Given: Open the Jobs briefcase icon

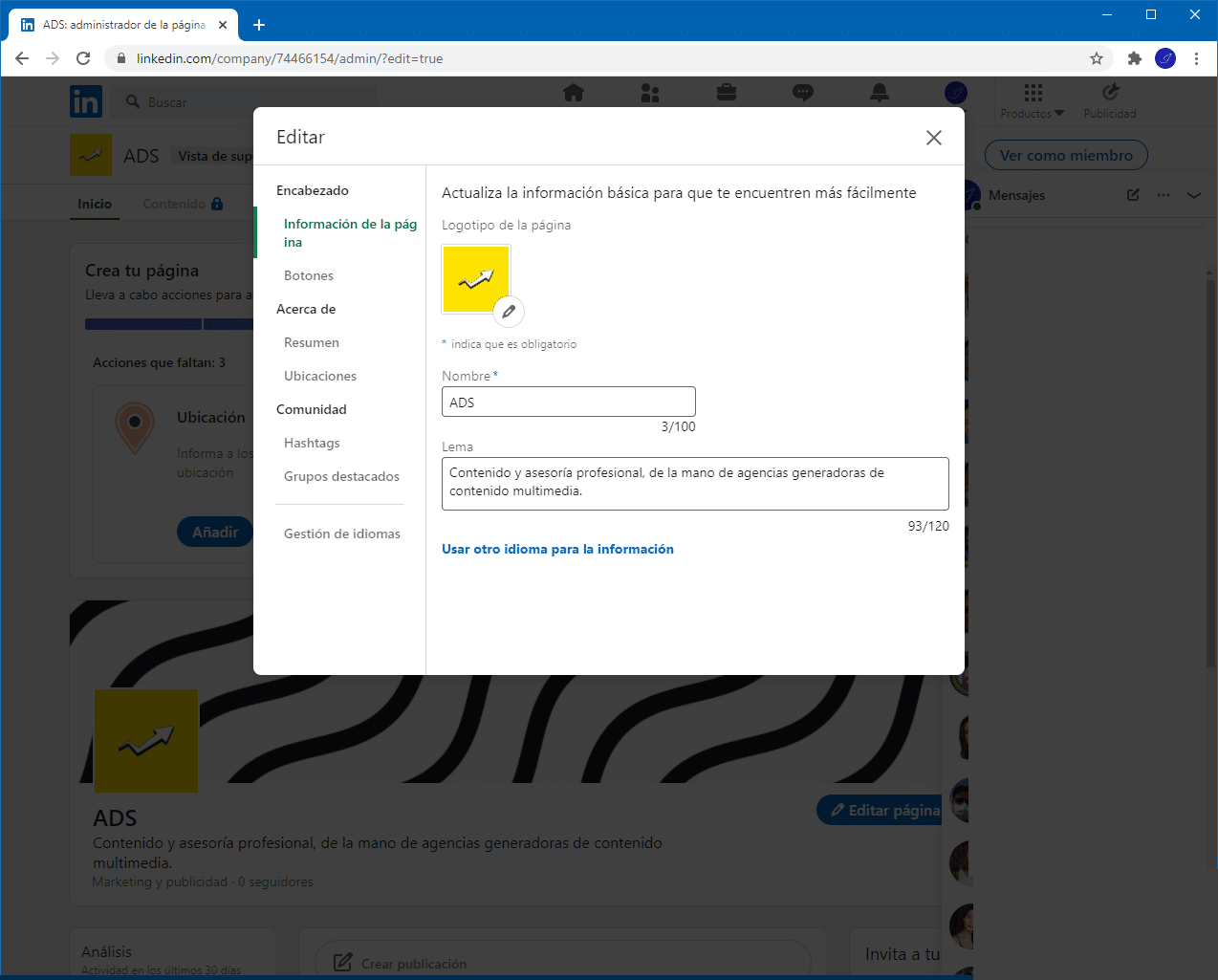Looking at the screenshot, I should tap(727, 93).
